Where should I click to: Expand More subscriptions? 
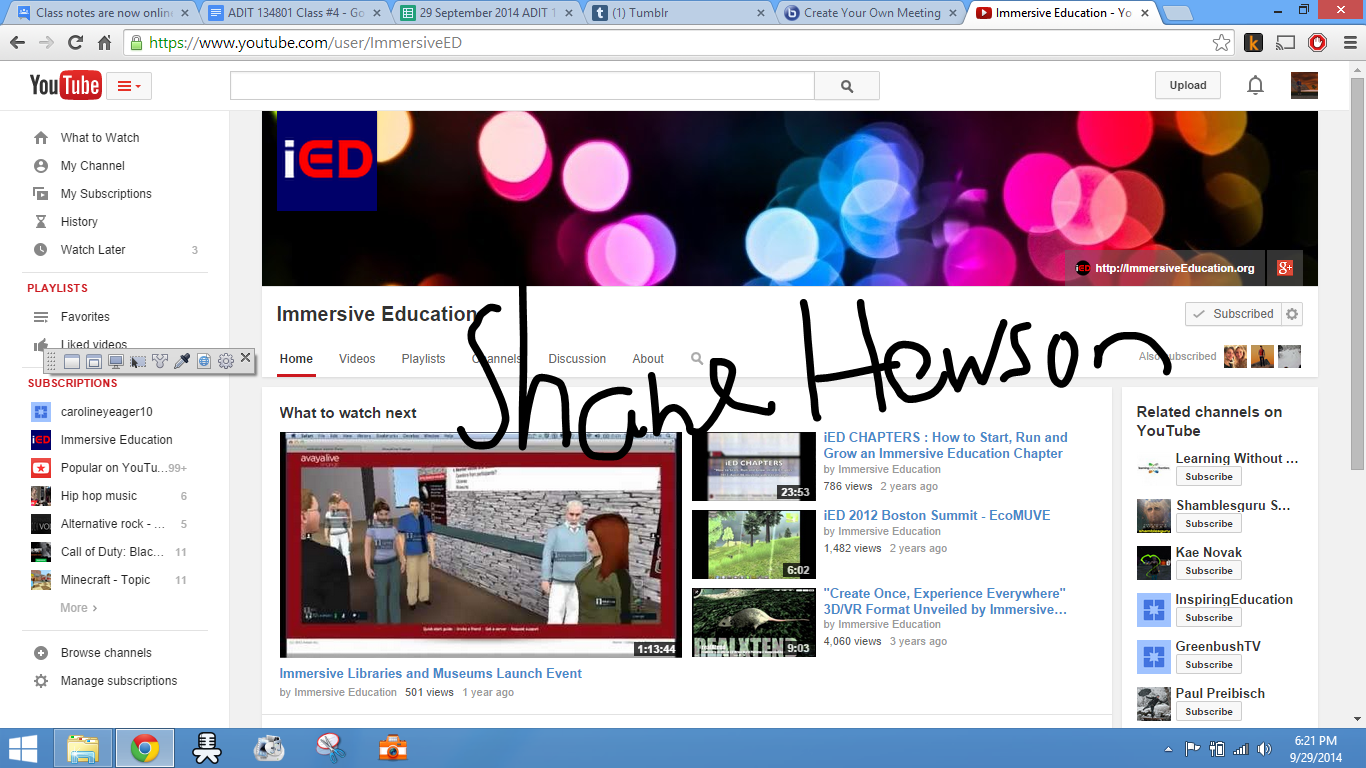pos(78,608)
